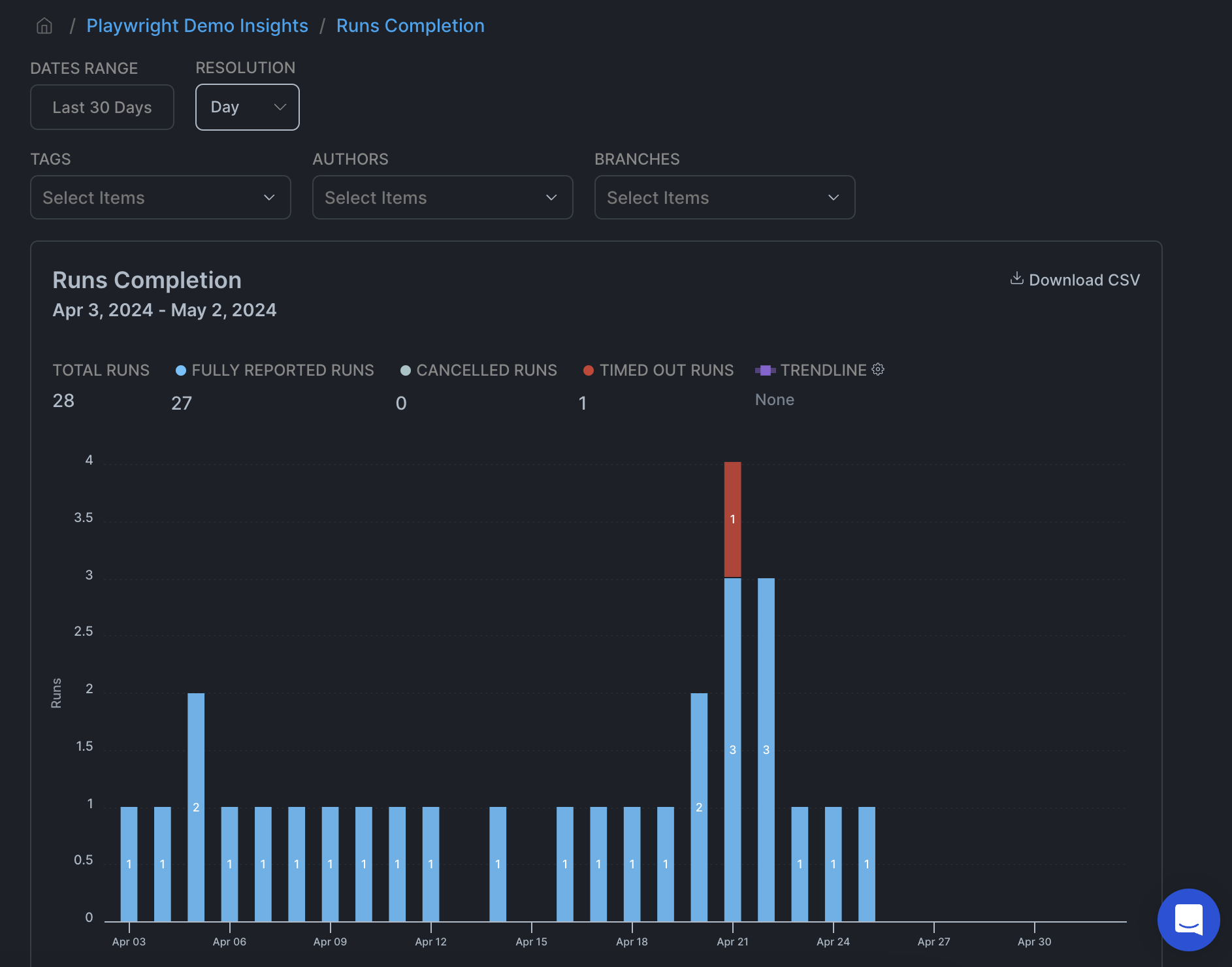
Task: Open the Tags Select Items dropdown
Action: tap(160, 197)
